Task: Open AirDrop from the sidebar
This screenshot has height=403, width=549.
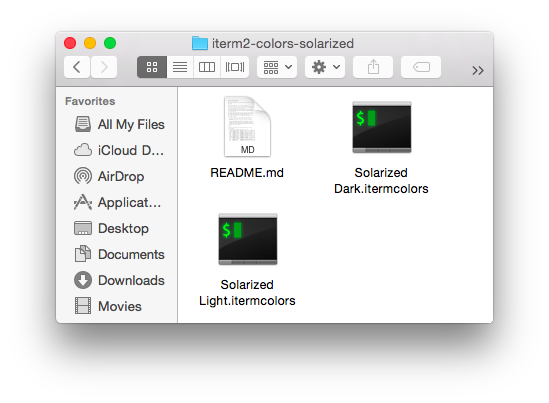Action: 109,176
